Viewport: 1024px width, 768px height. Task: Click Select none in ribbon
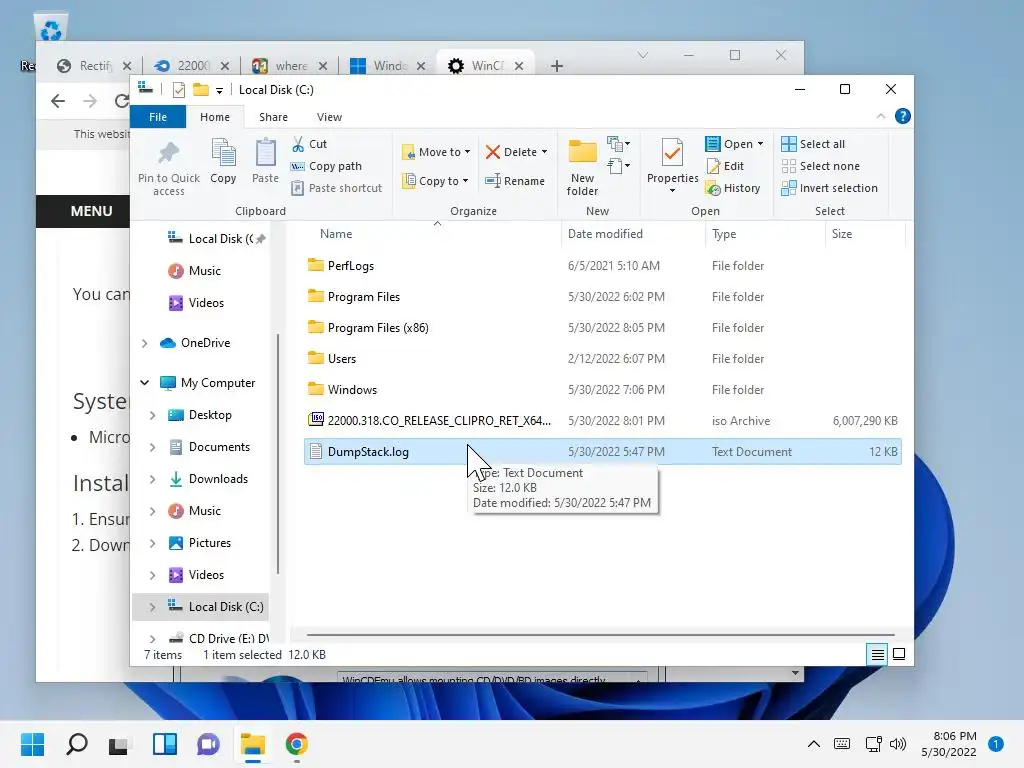coord(820,166)
